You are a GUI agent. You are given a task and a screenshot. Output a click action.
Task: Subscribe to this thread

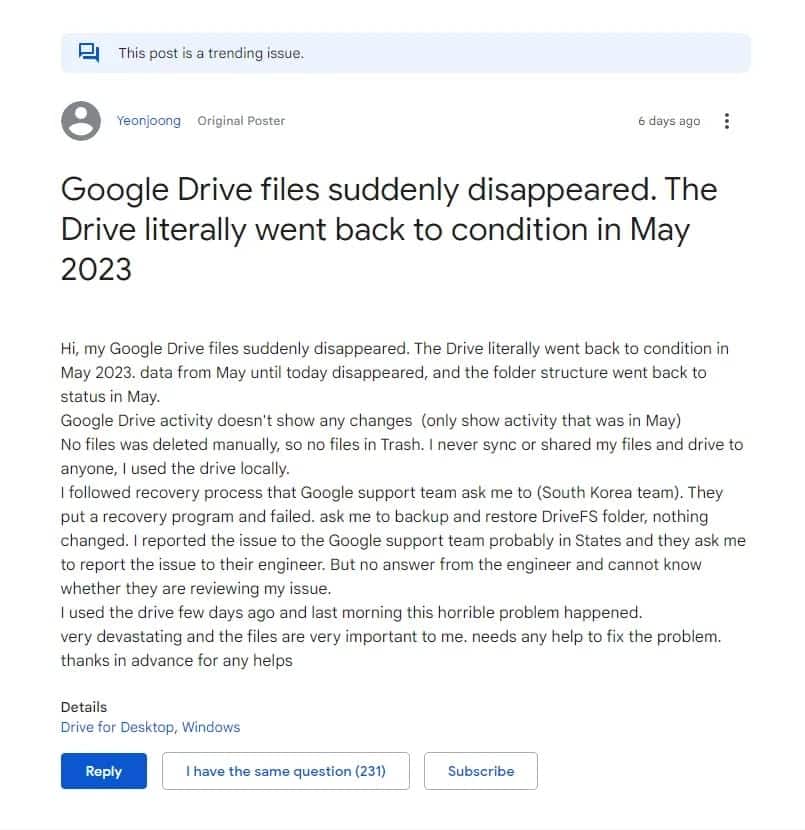(x=481, y=771)
